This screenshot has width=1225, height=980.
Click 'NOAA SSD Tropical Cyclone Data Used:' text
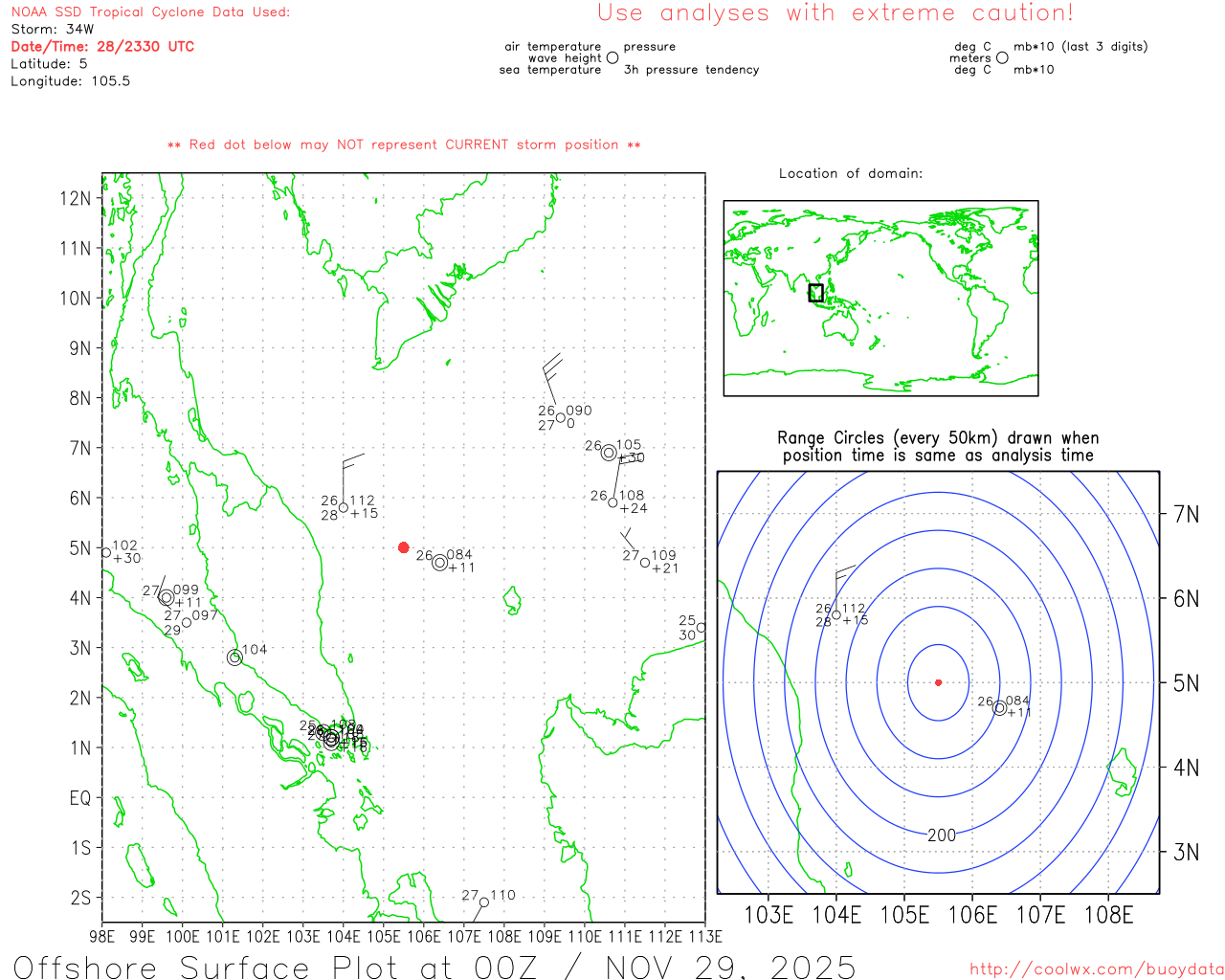(150, 12)
